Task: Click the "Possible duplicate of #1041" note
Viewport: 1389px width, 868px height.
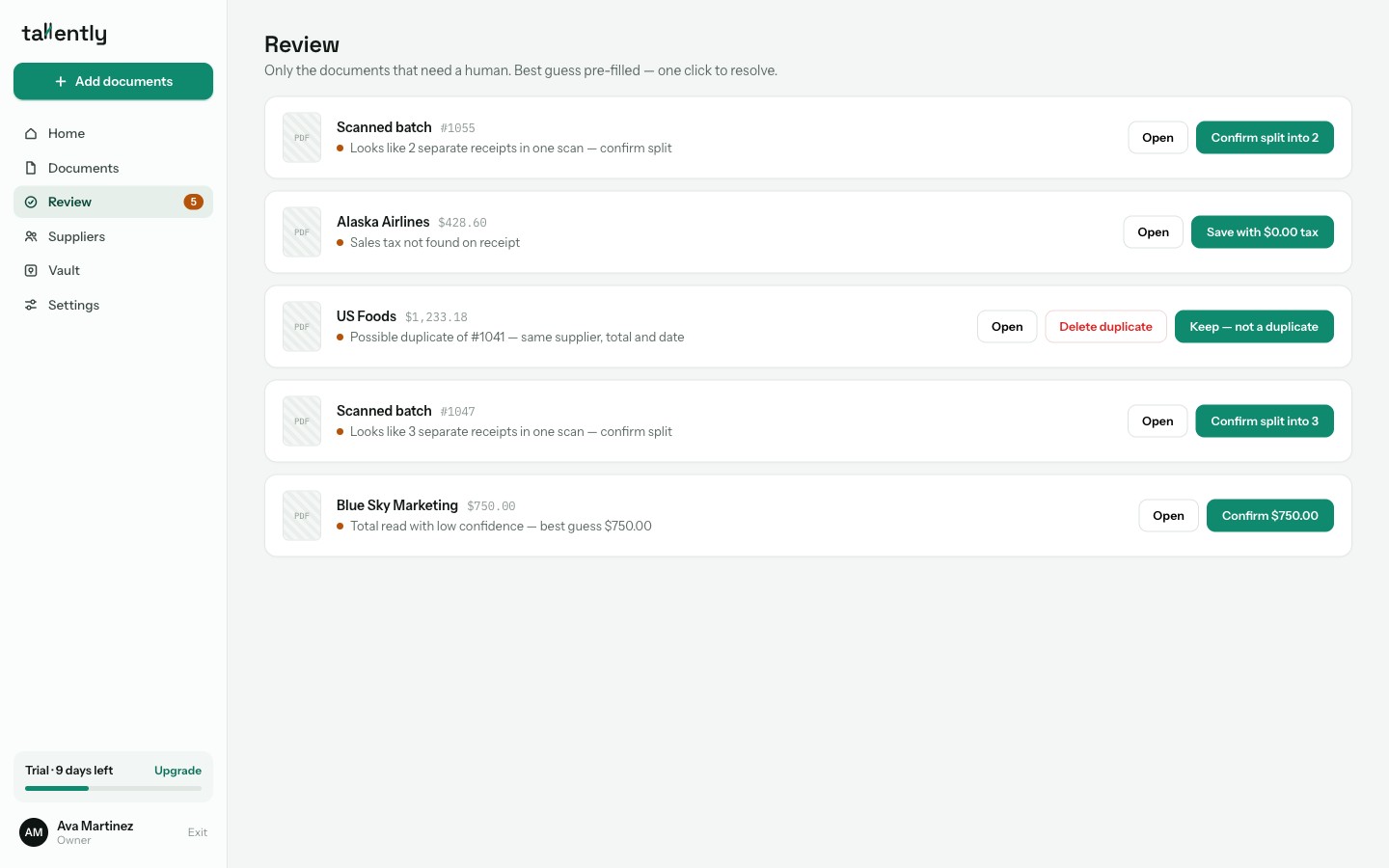Action: pos(517,338)
